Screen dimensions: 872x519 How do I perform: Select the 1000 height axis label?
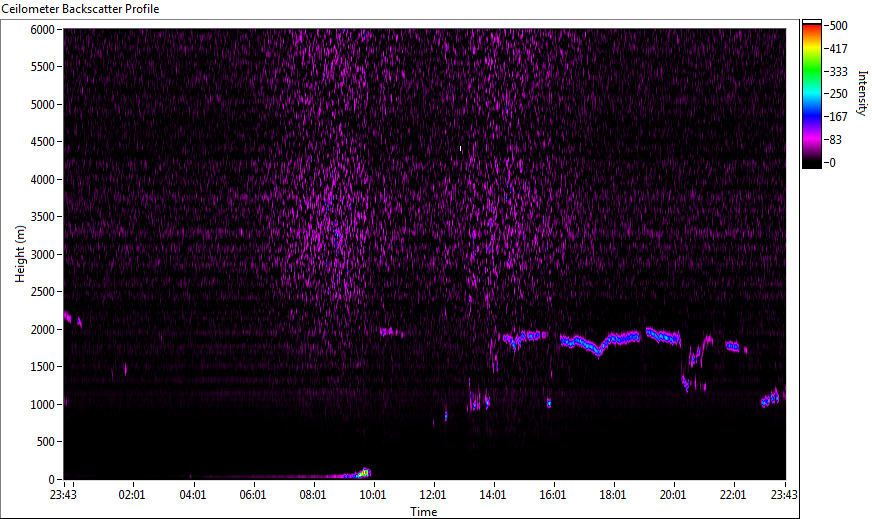coord(42,405)
